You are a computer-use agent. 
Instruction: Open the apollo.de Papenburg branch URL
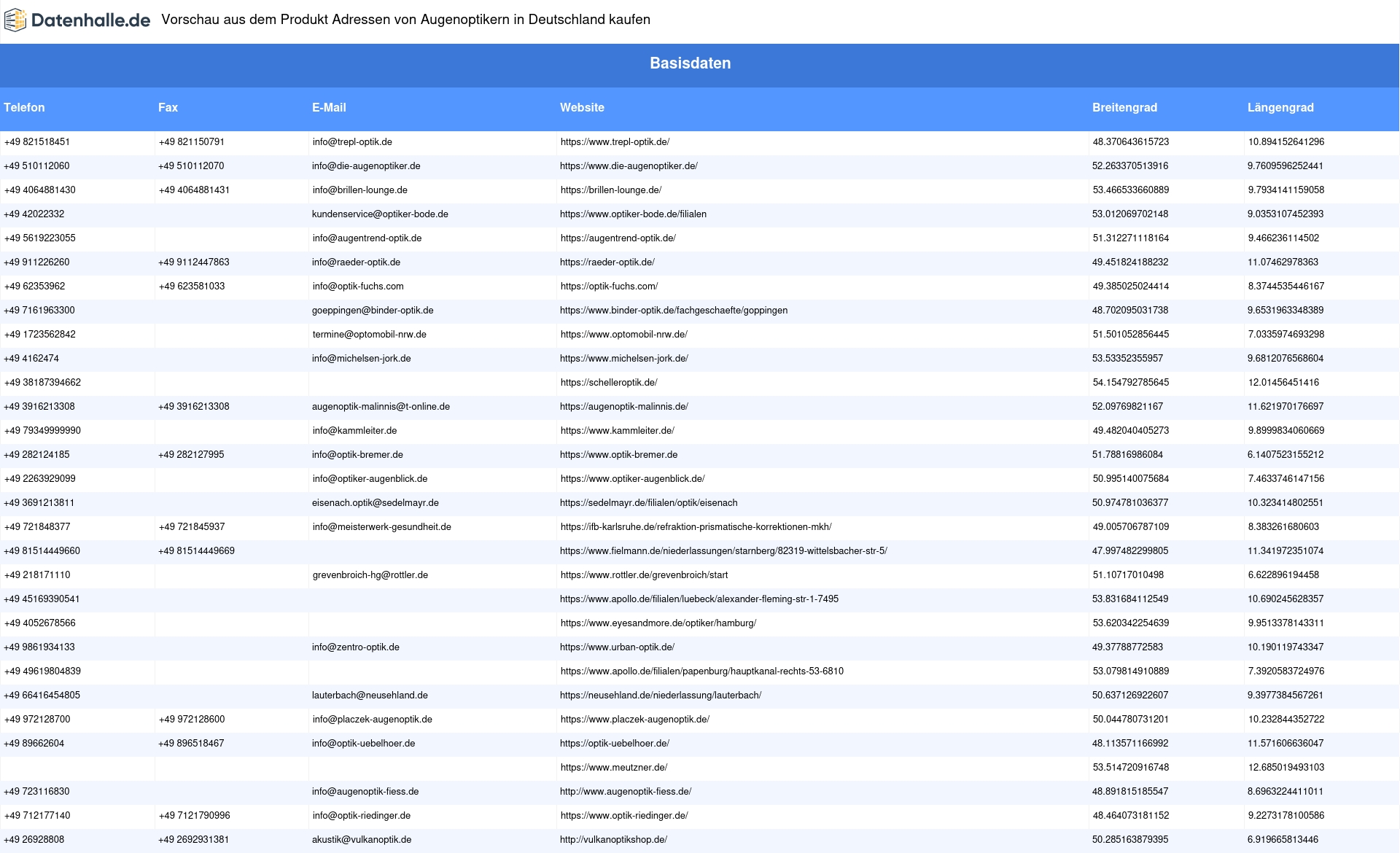click(702, 671)
